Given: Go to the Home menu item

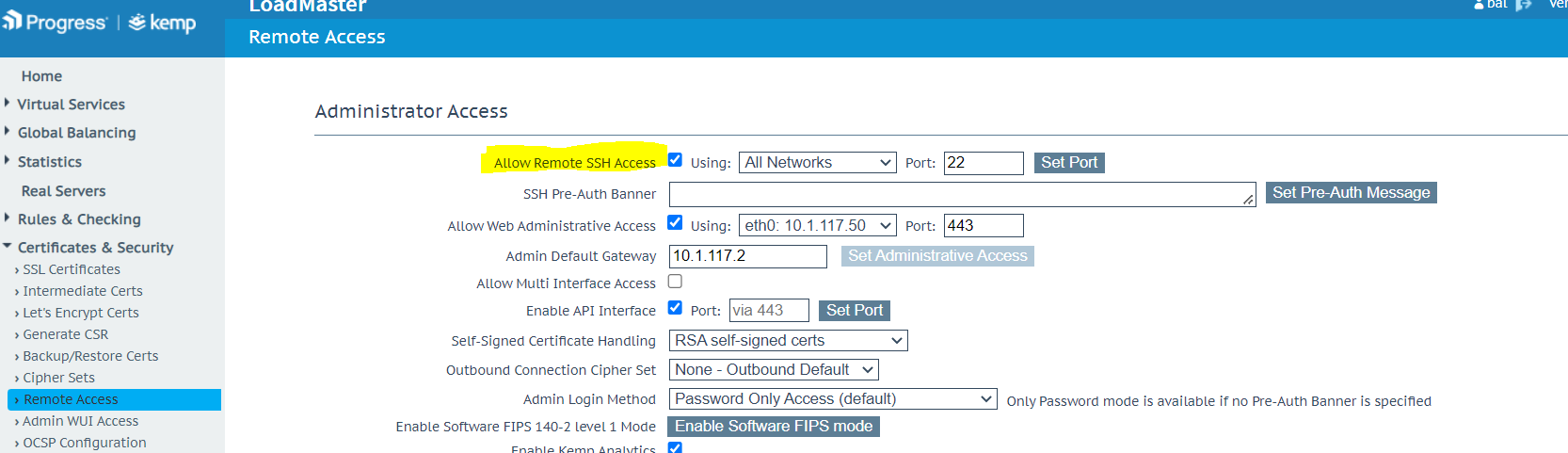Looking at the screenshot, I should pyautogui.click(x=41, y=76).
